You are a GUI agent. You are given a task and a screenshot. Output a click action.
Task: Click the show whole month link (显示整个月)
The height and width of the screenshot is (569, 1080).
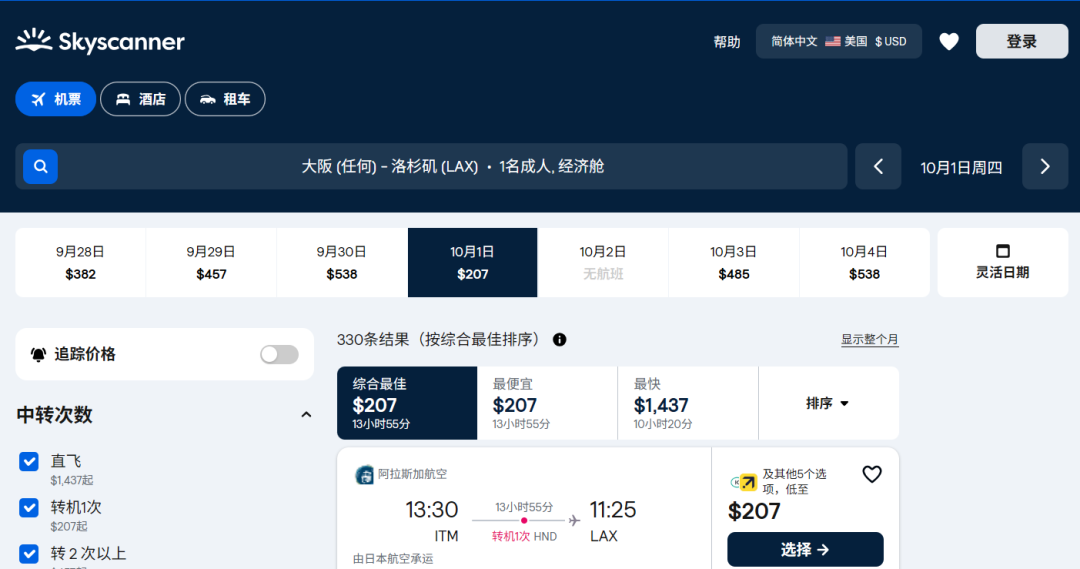coord(869,340)
